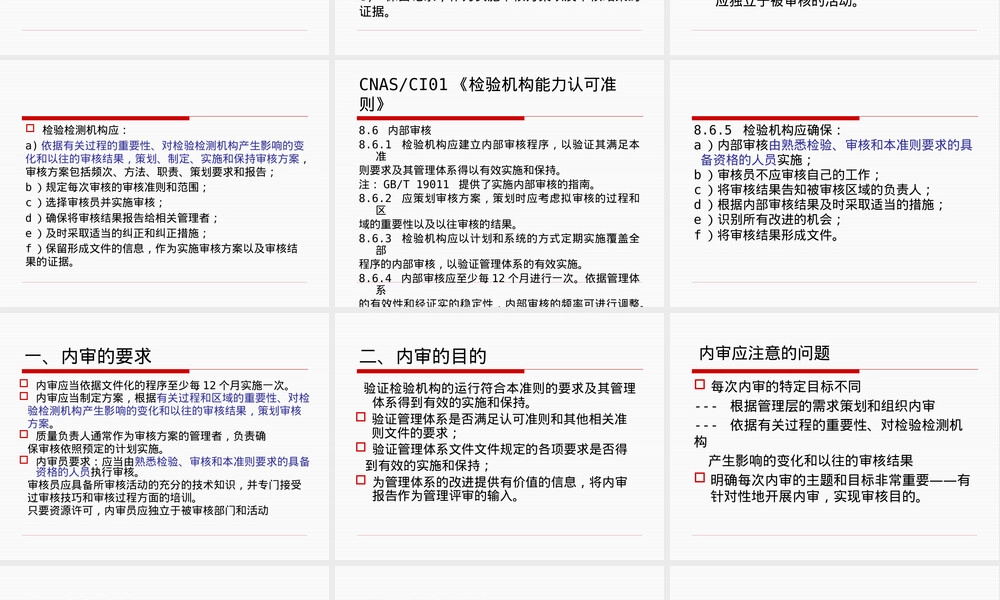Viewport: 1000px width, 600px height.
Task: Click bullet 验证管理体系是否满足认可准则和其他相关准
Action: pyautogui.click(x=499, y=419)
